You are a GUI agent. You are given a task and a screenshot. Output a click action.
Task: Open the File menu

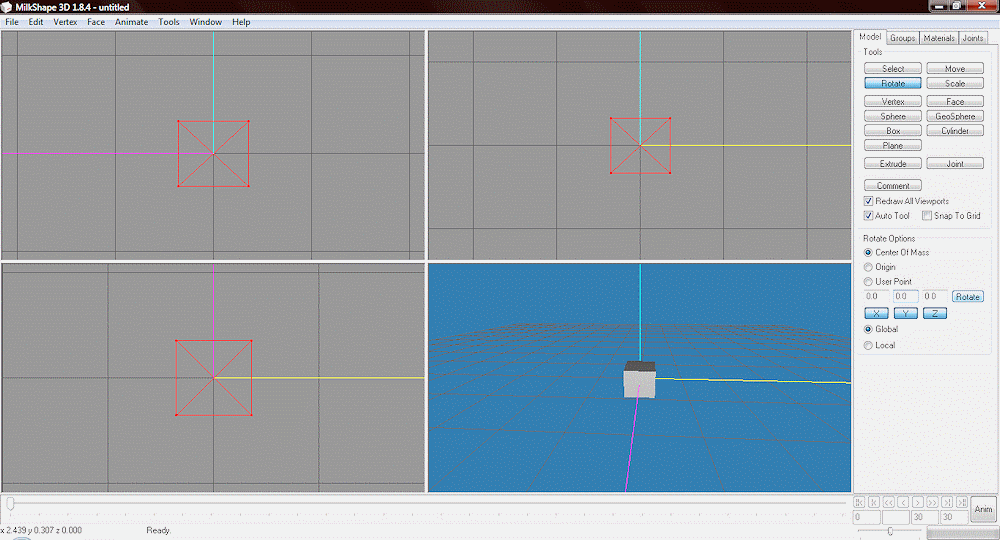pos(11,22)
